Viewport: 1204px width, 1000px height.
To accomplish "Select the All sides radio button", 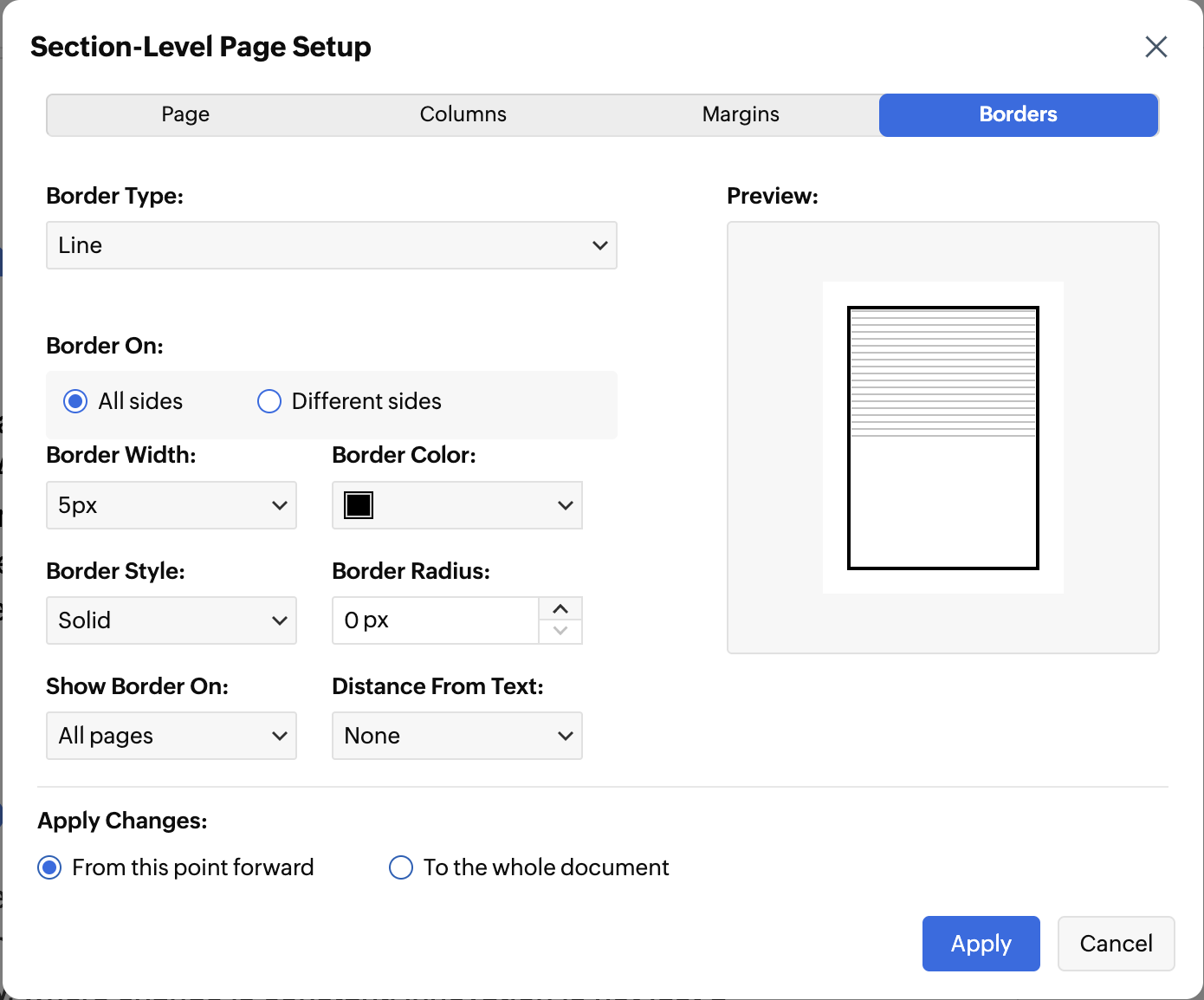I will [76, 401].
